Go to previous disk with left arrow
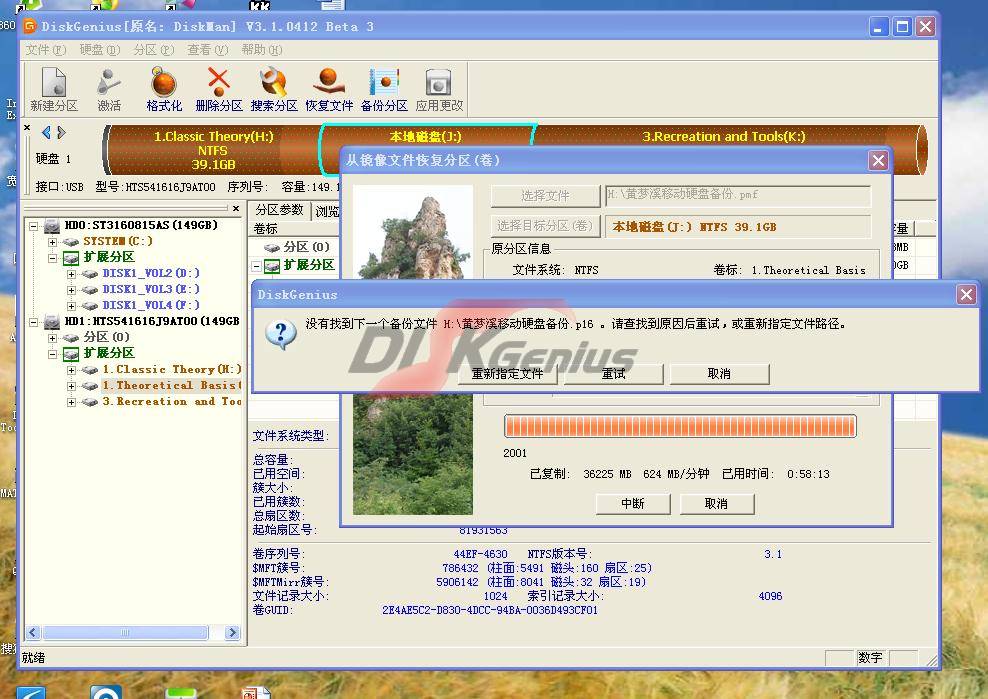The width and height of the screenshot is (988, 699). tap(45, 132)
